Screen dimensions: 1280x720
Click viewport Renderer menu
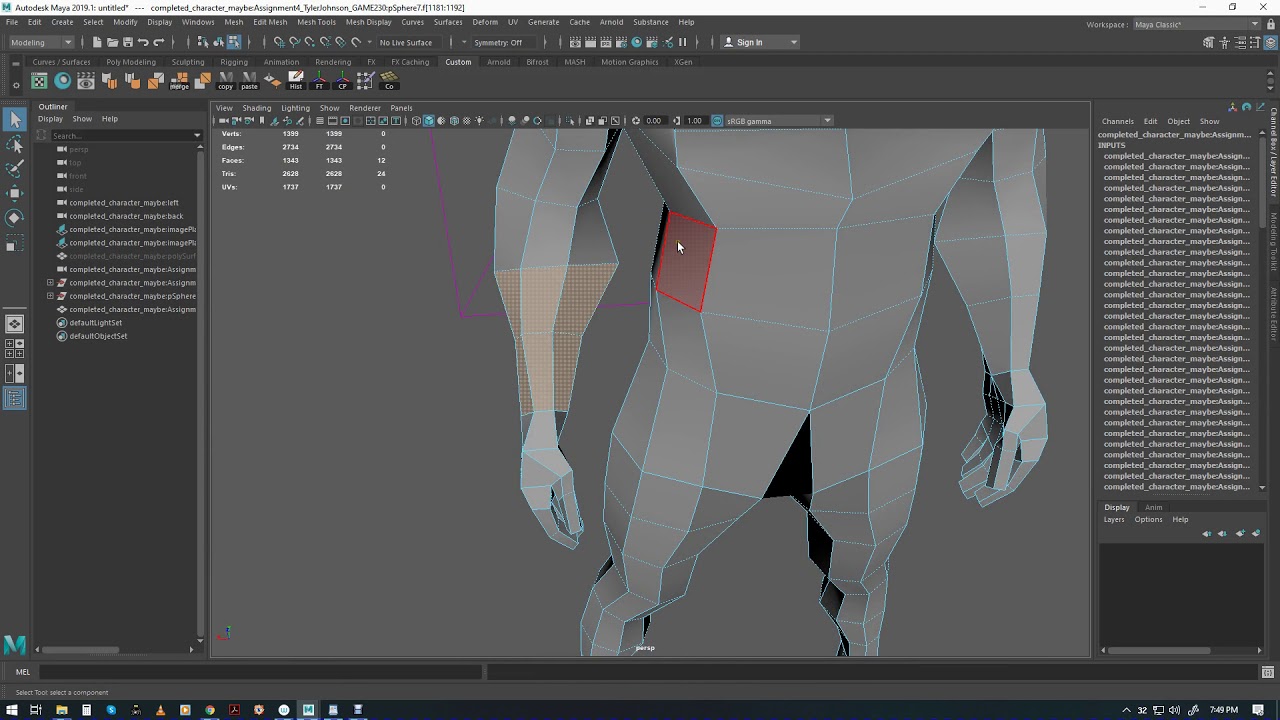(x=365, y=108)
